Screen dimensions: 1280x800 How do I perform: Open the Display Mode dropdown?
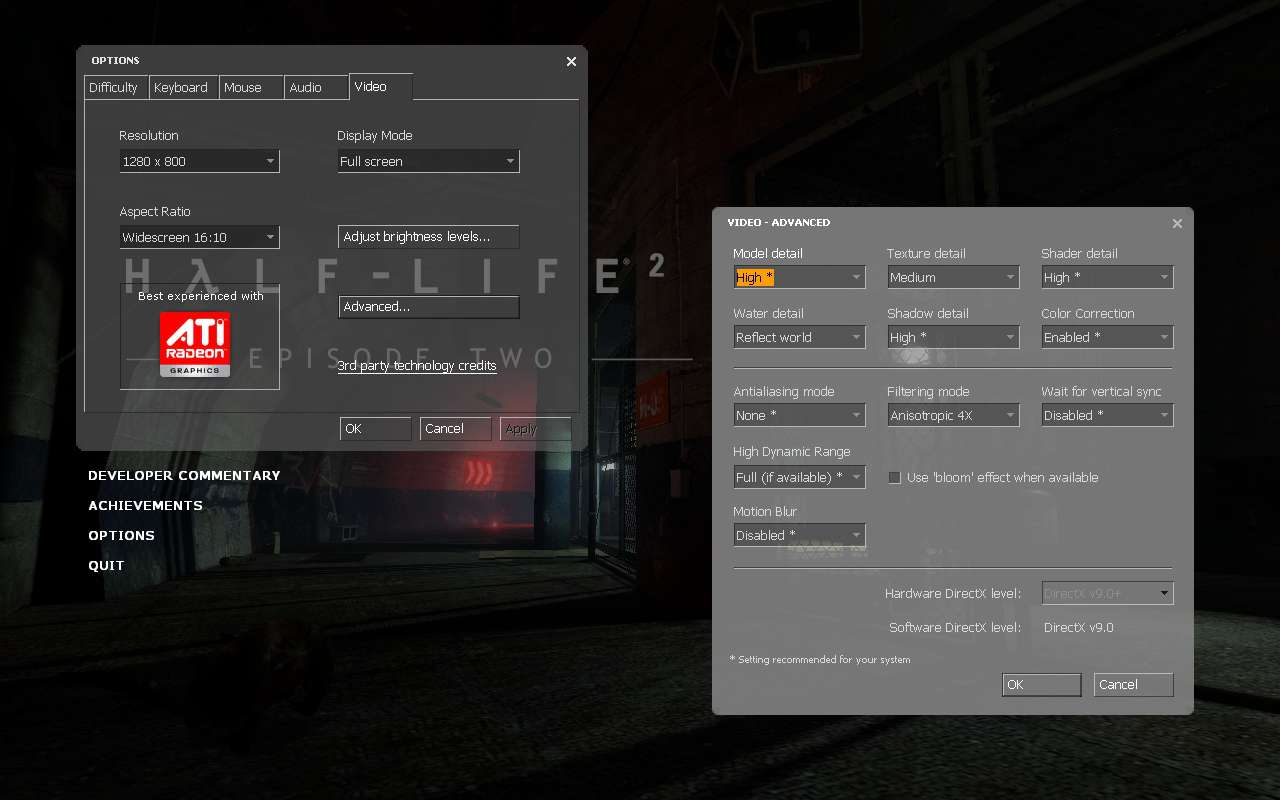pos(428,161)
